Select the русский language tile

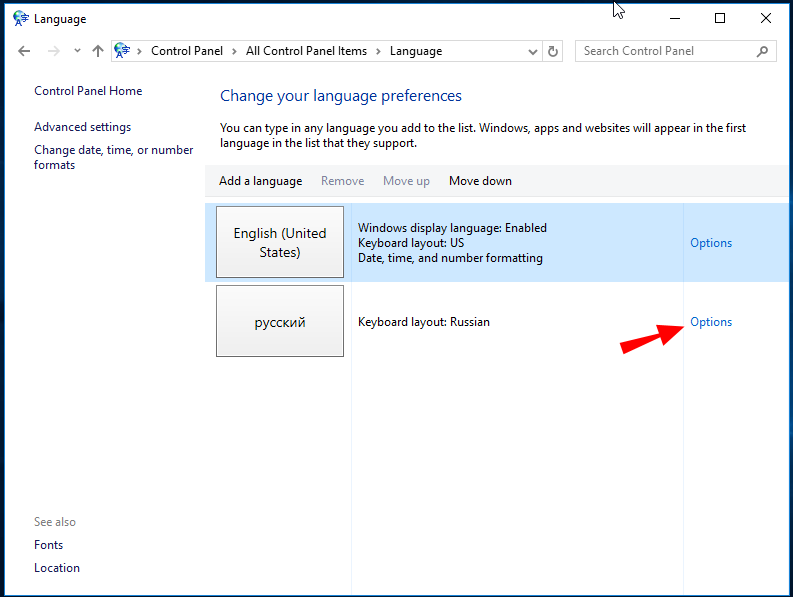[280, 321]
